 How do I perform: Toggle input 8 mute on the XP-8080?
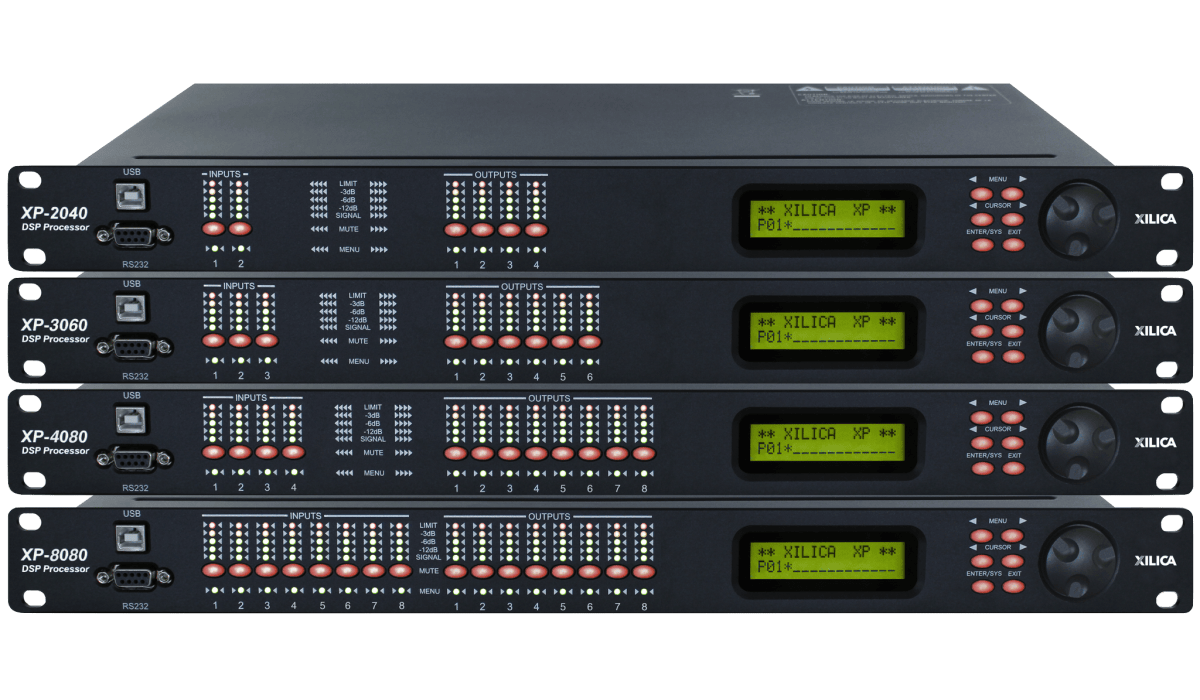tap(400, 570)
